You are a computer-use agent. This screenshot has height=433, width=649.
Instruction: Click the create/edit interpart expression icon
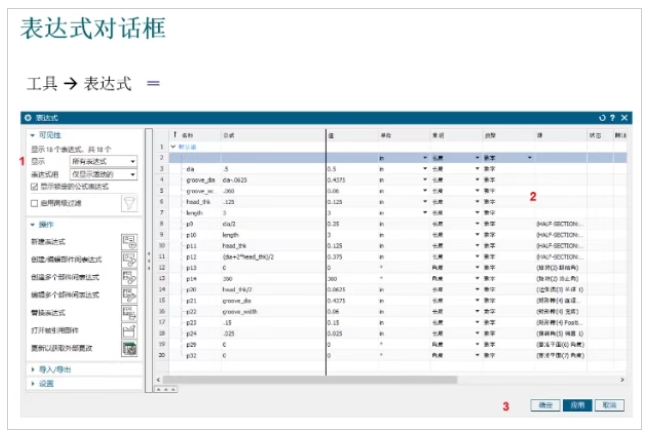pyautogui.click(x=129, y=260)
